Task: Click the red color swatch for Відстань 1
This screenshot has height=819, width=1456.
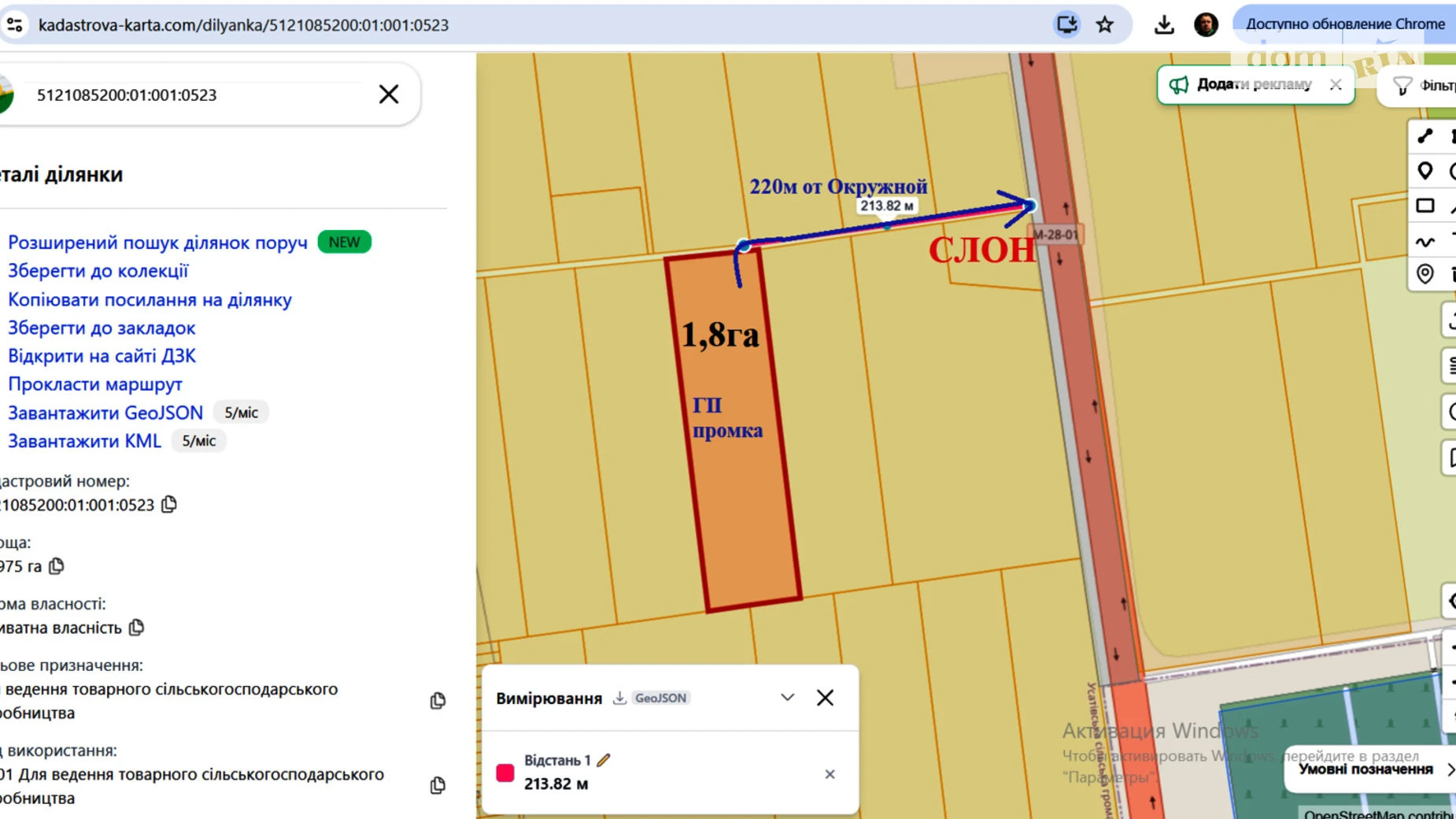Action: 505,773
